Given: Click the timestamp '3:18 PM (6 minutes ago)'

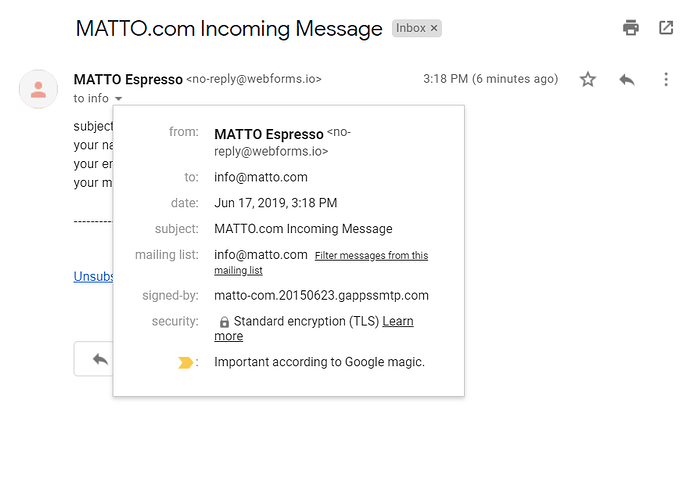Looking at the screenshot, I should pos(491,79).
